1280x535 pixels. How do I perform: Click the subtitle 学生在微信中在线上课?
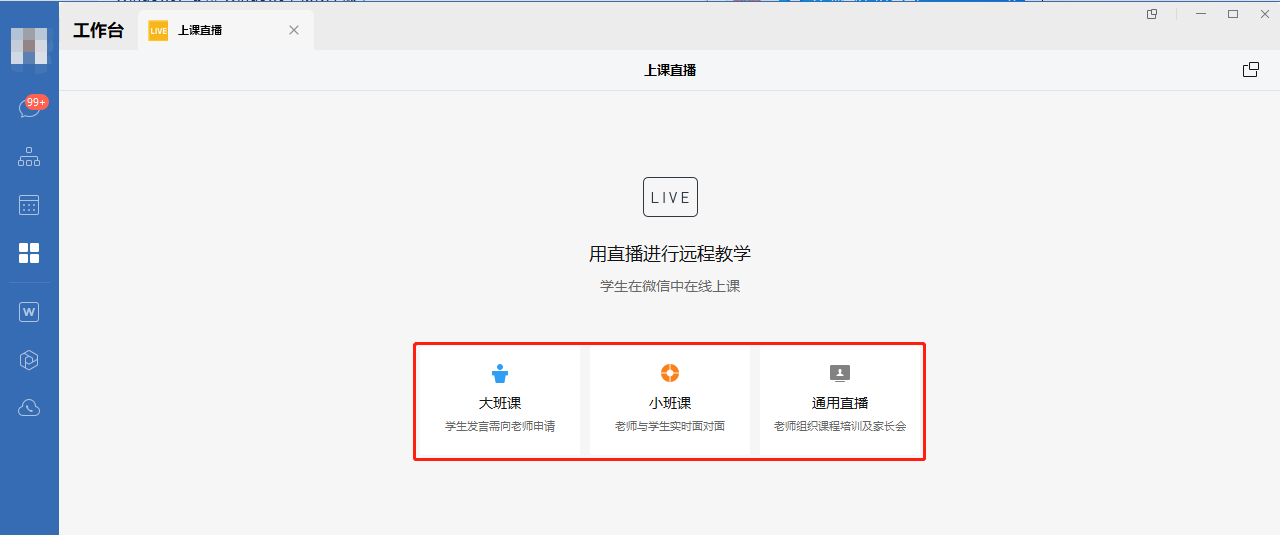pyautogui.click(x=670, y=286)
